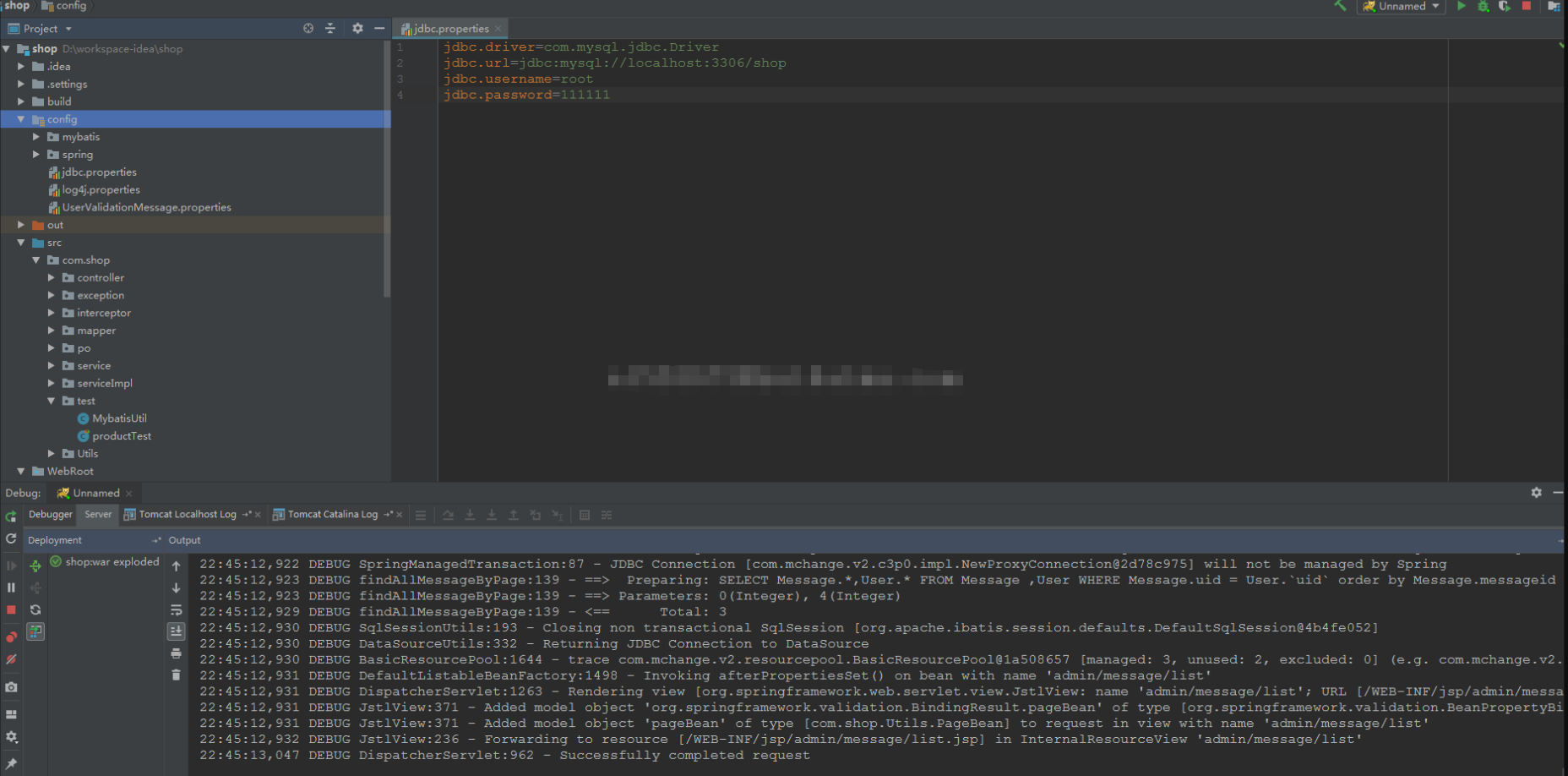This screenshot has width=1568, height=776.
Task: Click the Deploy All green icon
Action: tap(35, 566)
